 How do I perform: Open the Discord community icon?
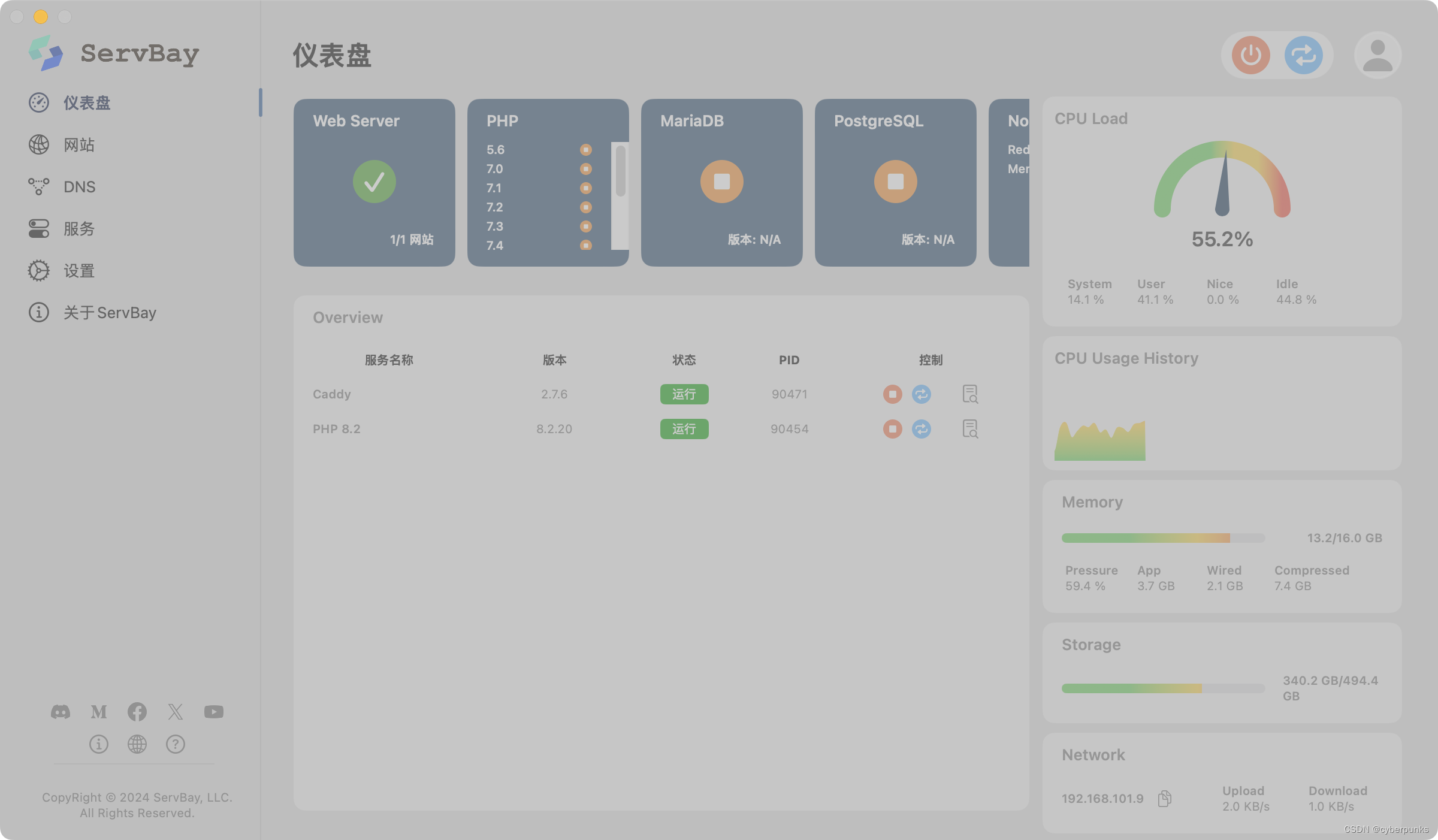coord(61,712)
